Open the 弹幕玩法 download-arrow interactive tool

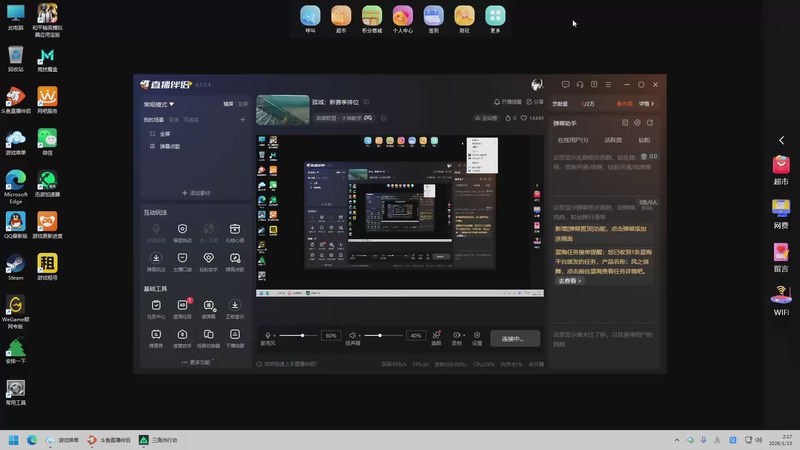156,261
